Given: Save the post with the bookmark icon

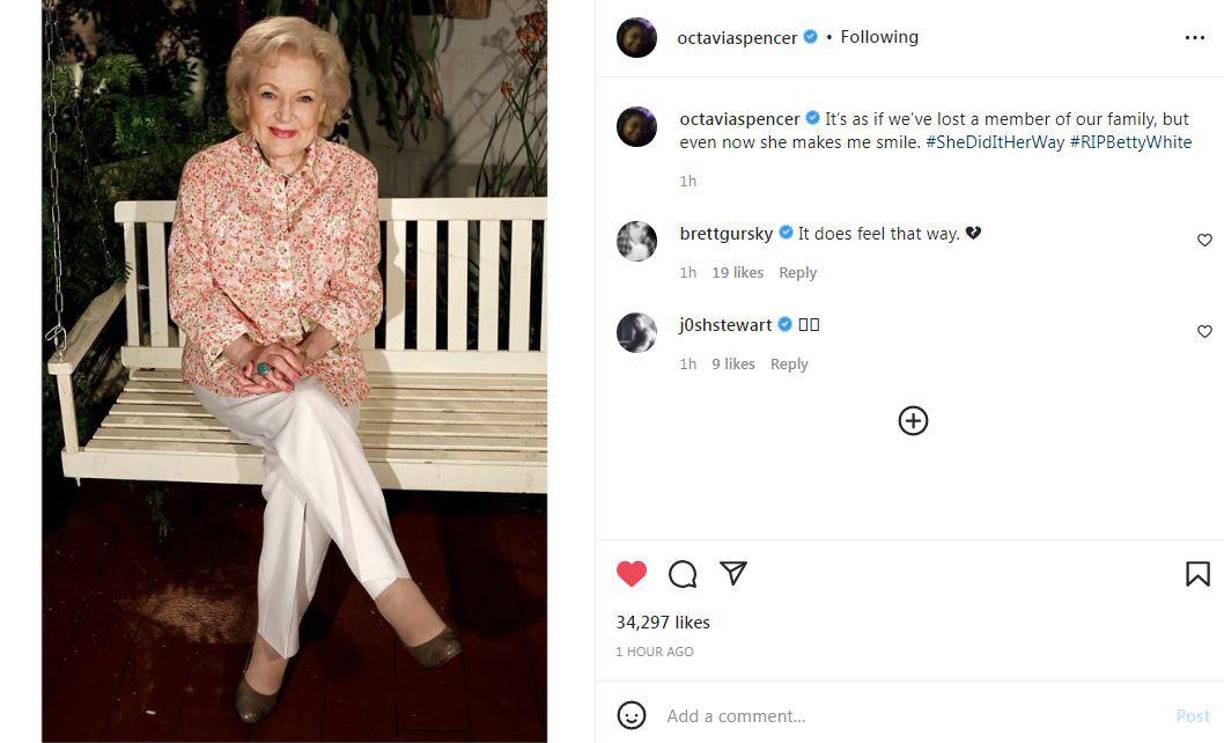Looking at the screenshot, I should click(1197, 572).
